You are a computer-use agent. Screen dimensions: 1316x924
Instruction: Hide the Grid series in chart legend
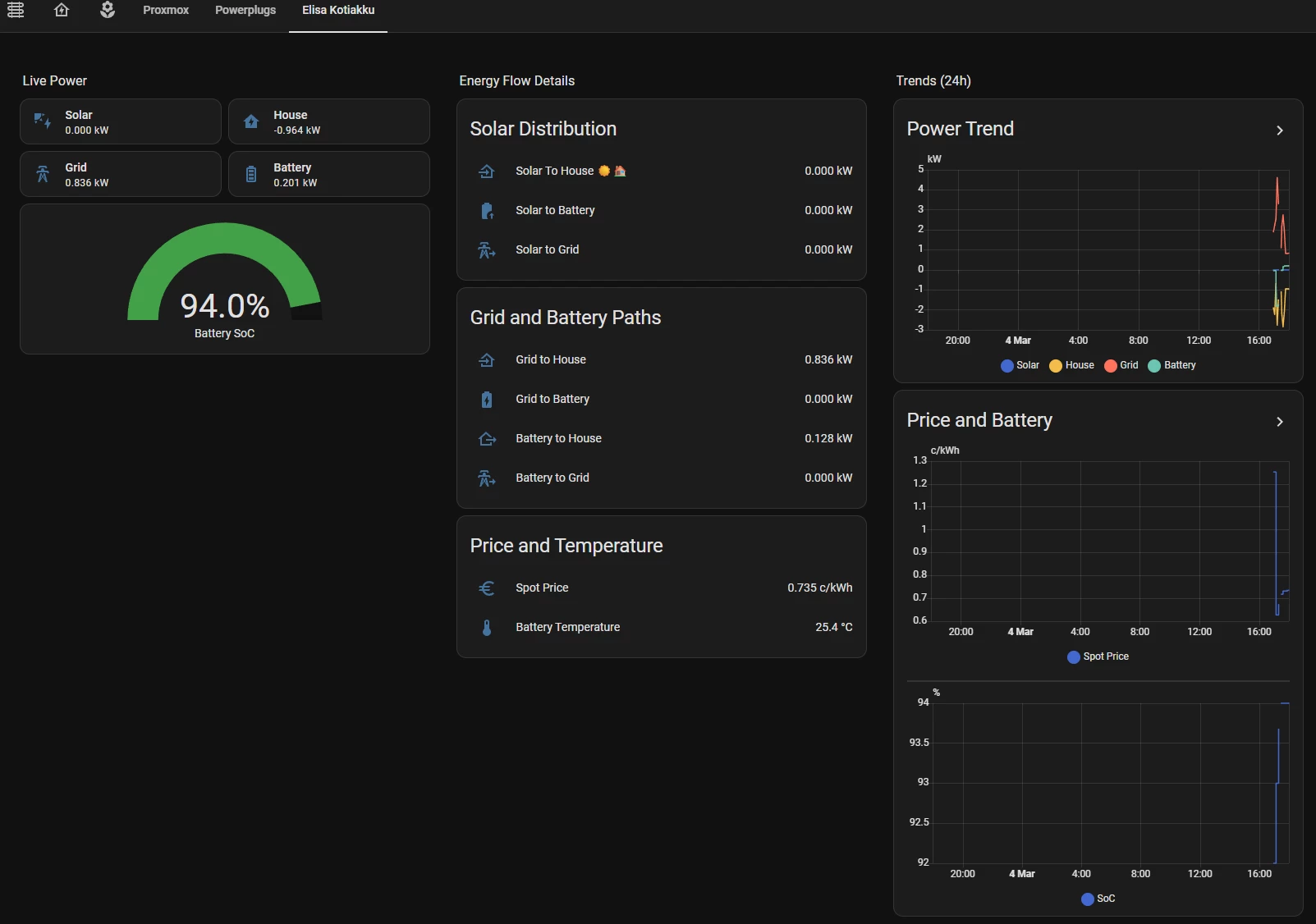(x=1121, y=365)
